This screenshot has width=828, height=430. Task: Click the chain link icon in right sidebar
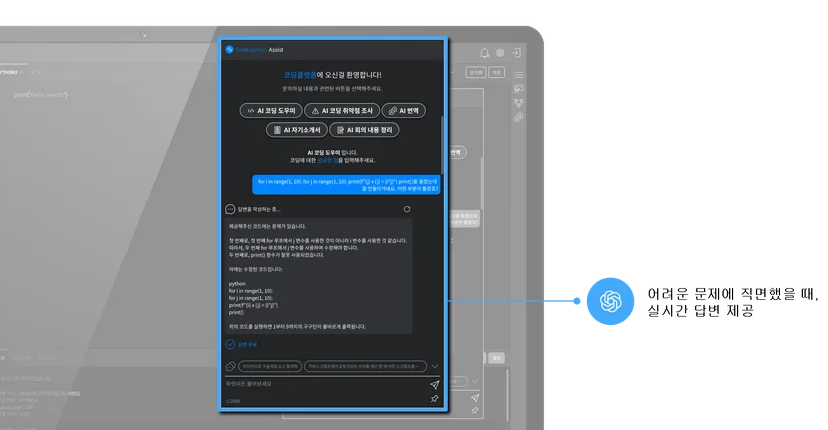(519, 117)
